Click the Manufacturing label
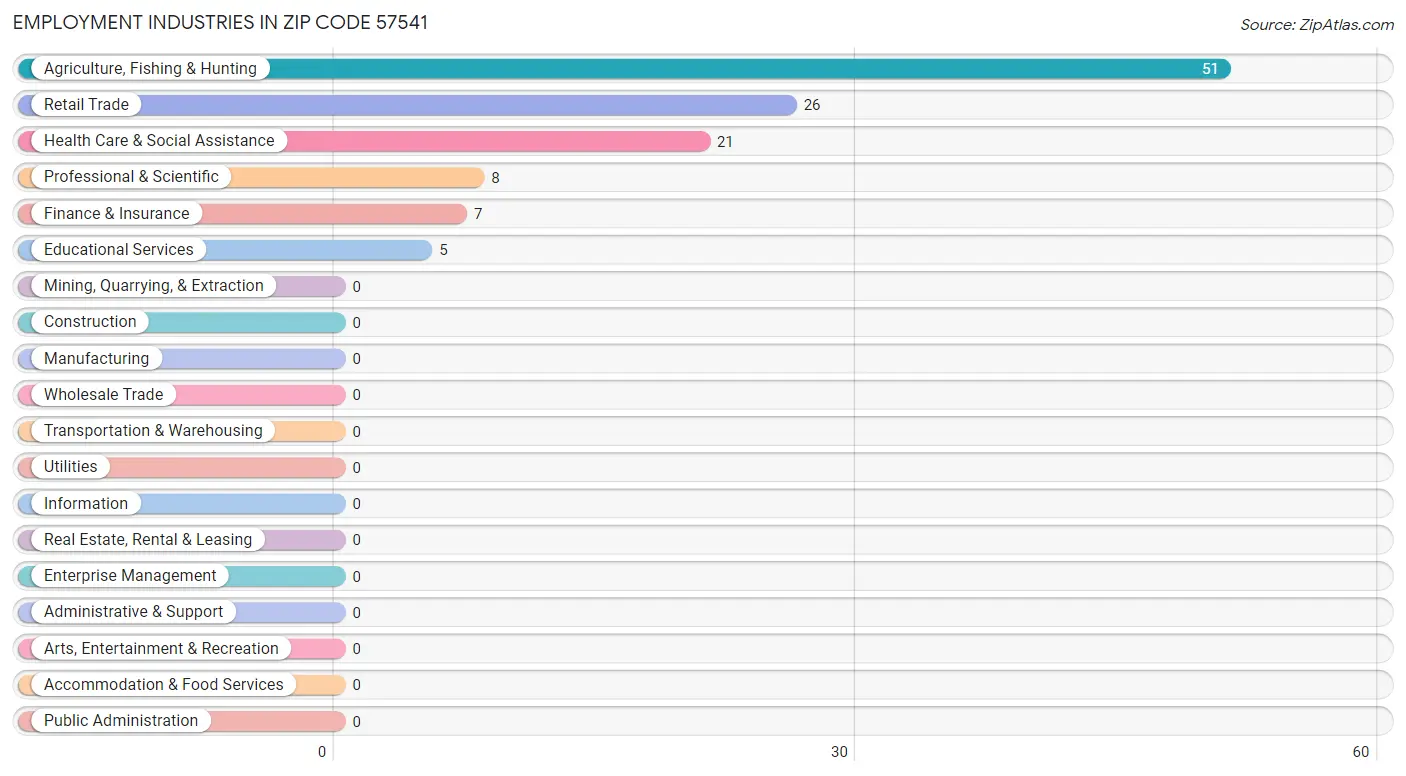 point(96,358)
